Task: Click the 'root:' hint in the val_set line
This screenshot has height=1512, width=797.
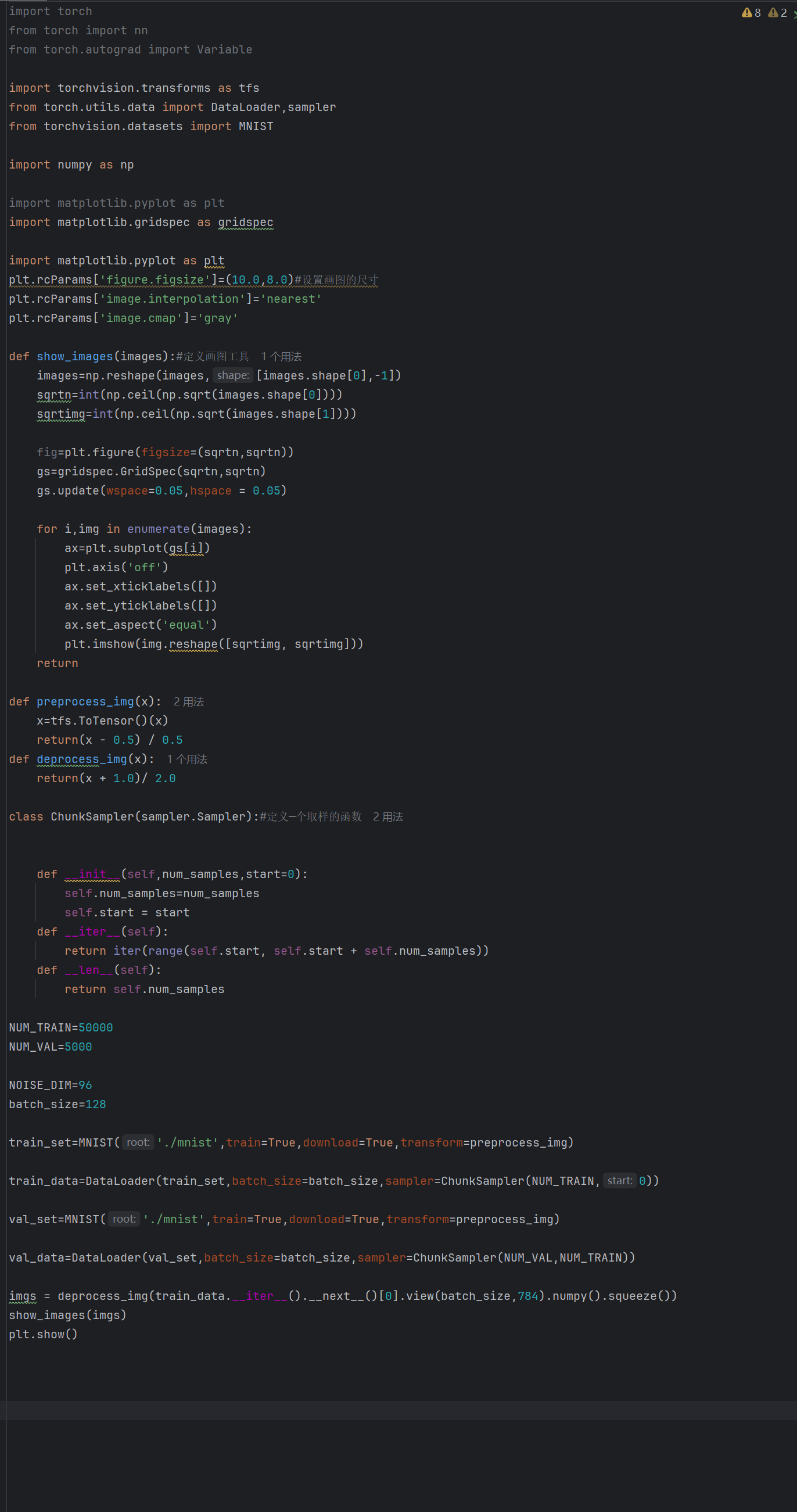Action: click(124, 1219)
